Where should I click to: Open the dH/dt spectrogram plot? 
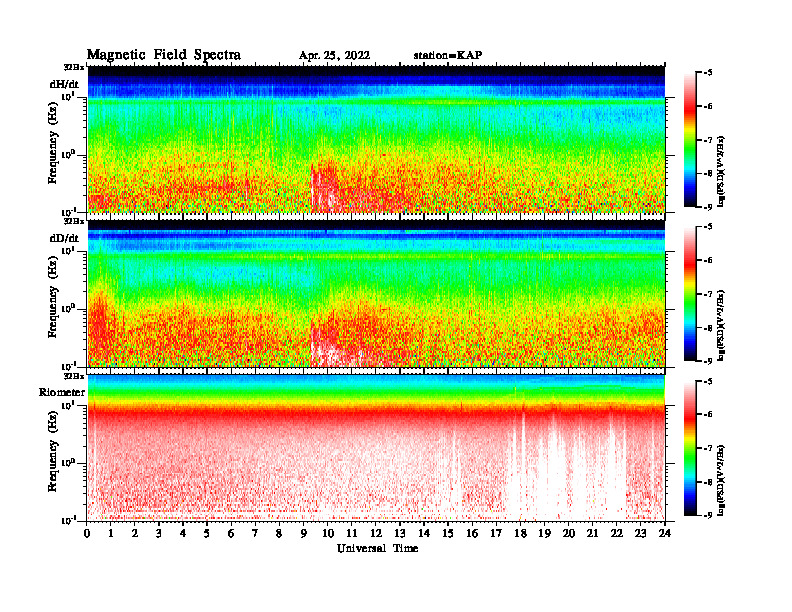(x=376, y=139)
